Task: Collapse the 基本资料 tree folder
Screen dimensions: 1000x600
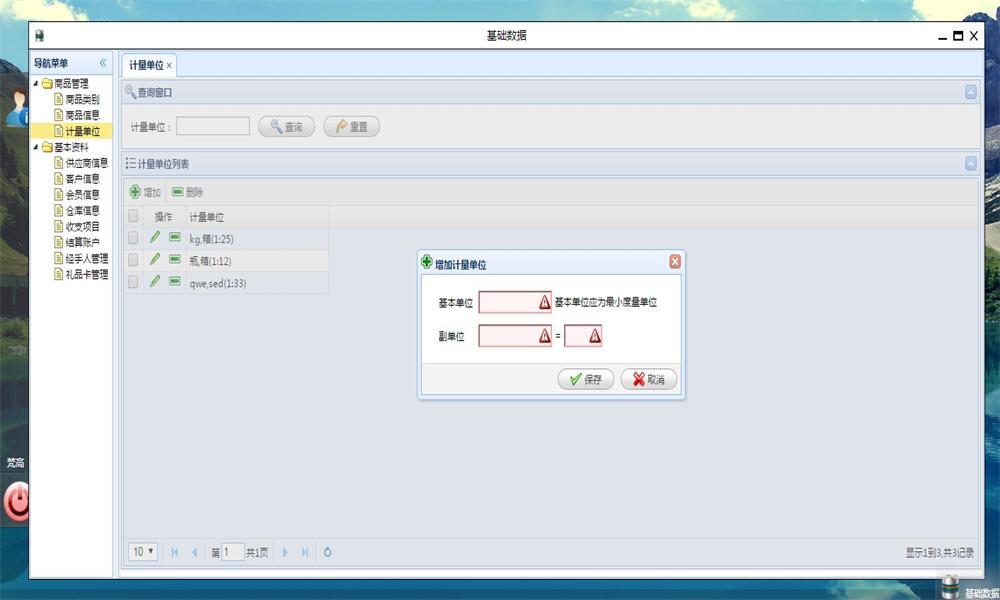Action: click(36, 147)
